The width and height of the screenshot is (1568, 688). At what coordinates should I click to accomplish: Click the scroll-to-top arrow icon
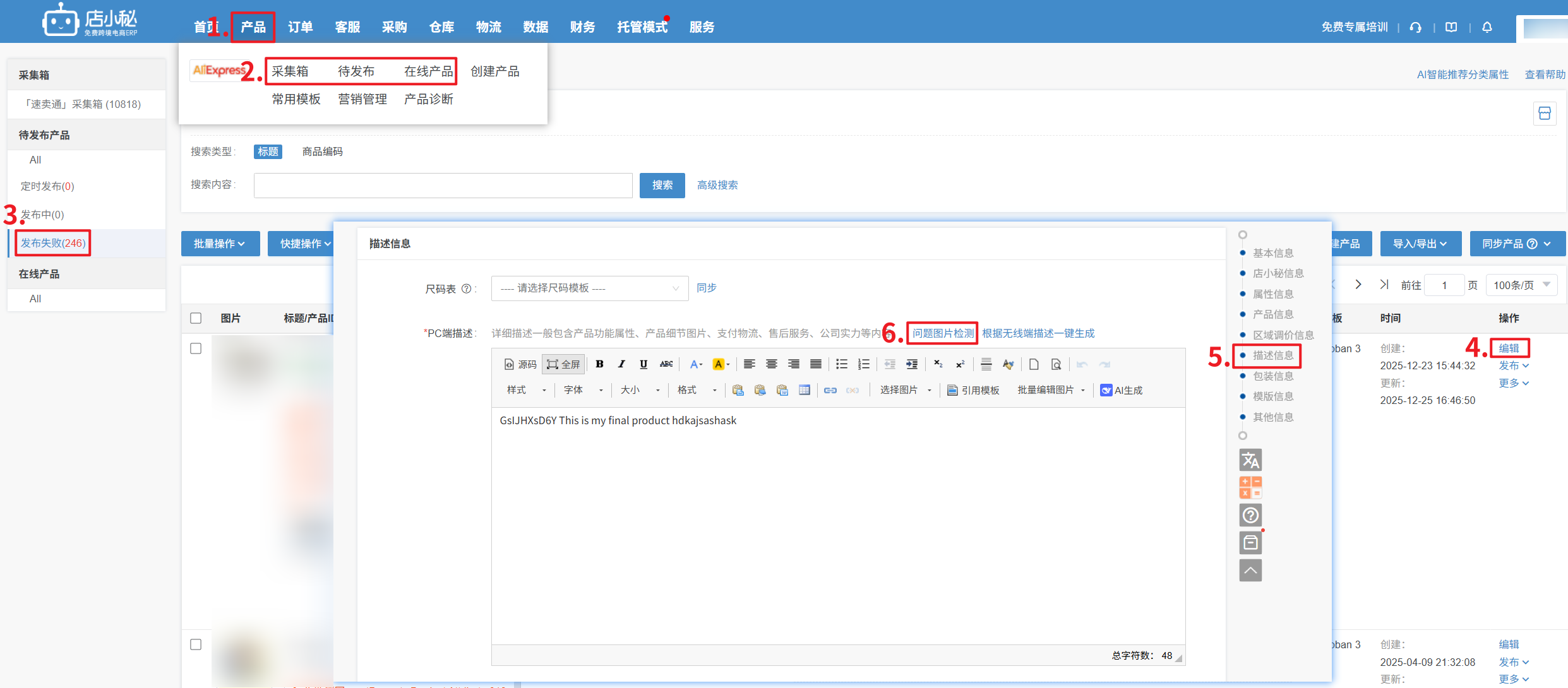pyautogui.click(x=1250, y=570)
